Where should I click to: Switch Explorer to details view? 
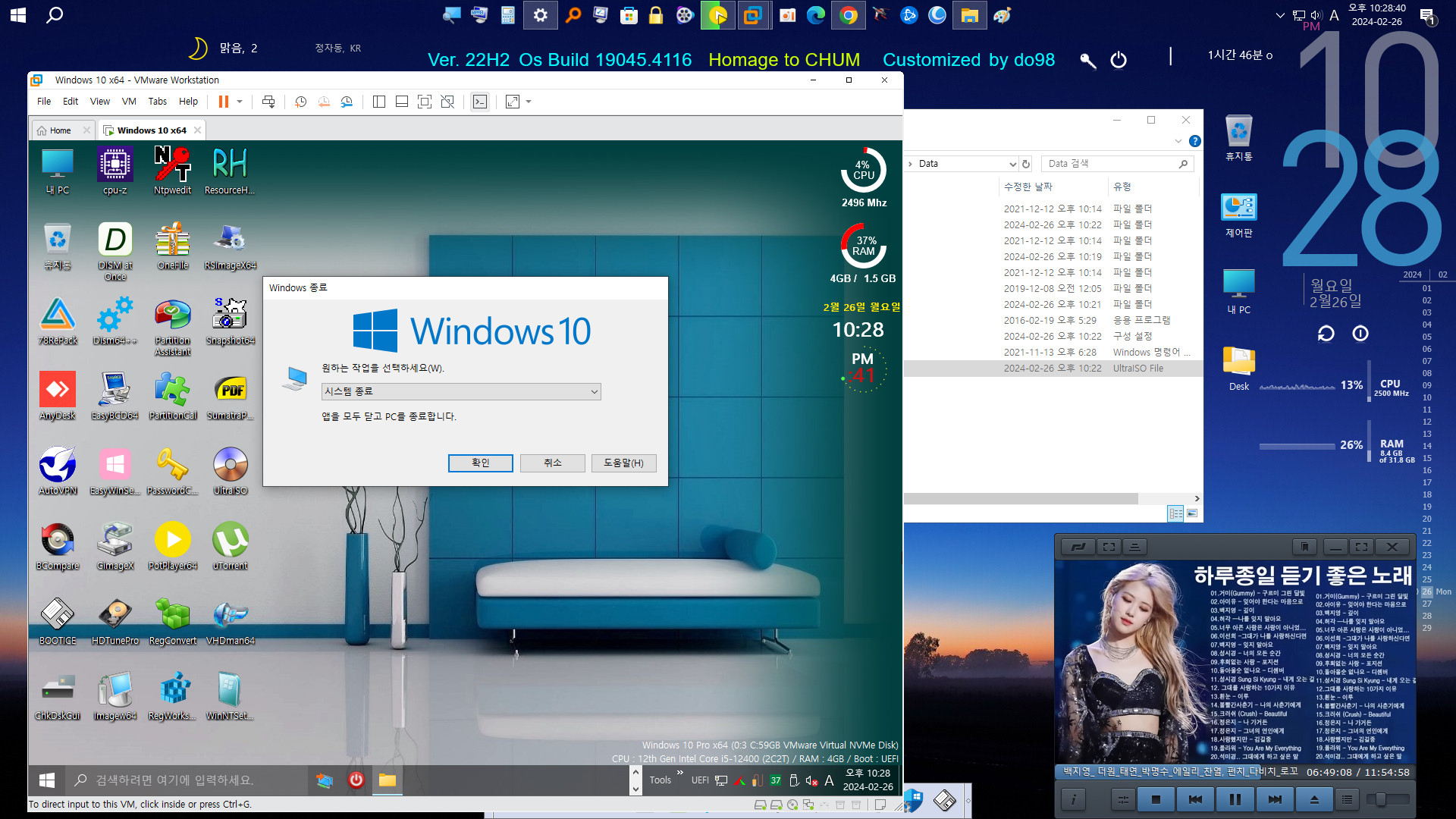(1175, 513)
